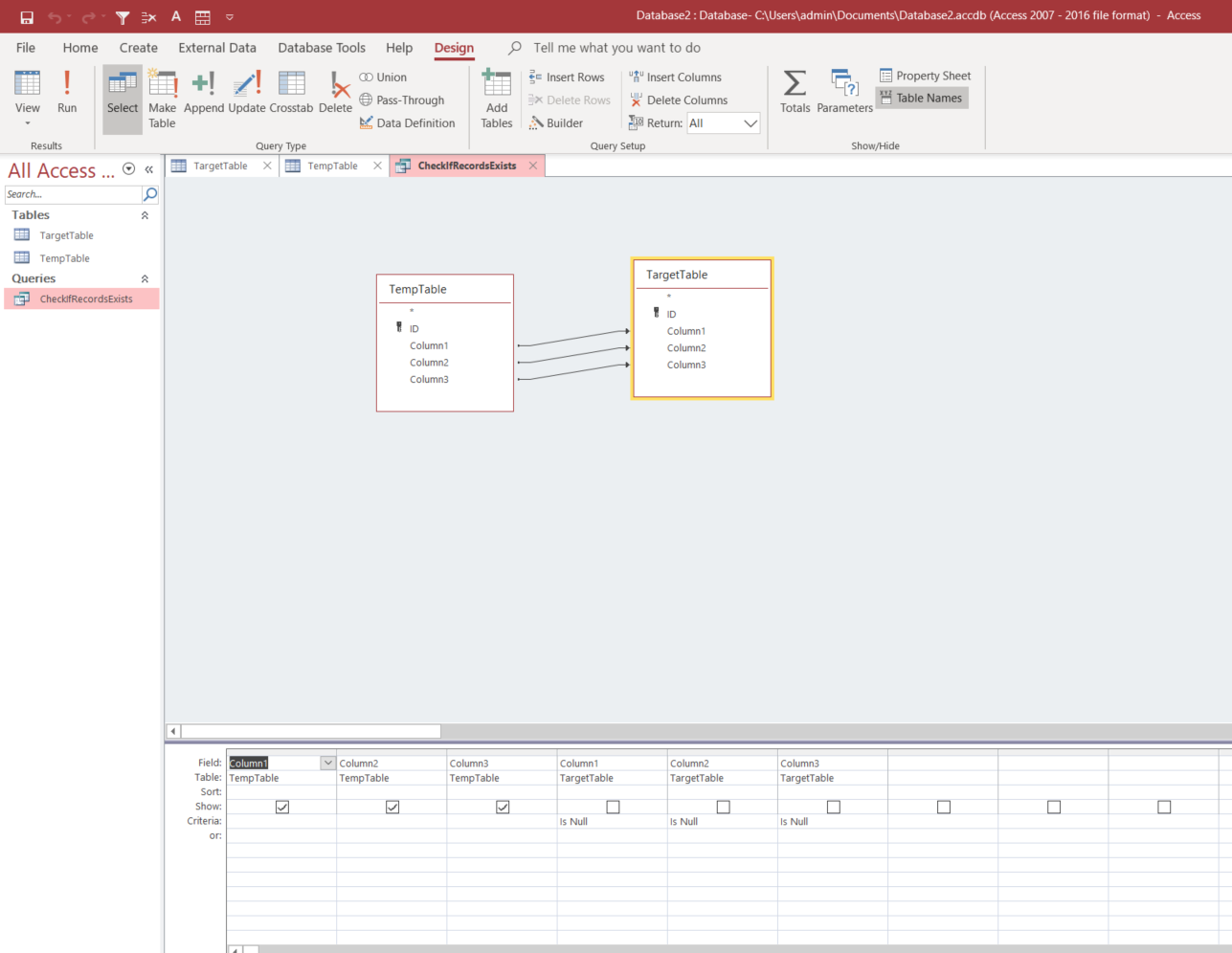Uncheck Show for TempTable Column3
This screenshot has width=1232, height=953.
tap(503, 808)
